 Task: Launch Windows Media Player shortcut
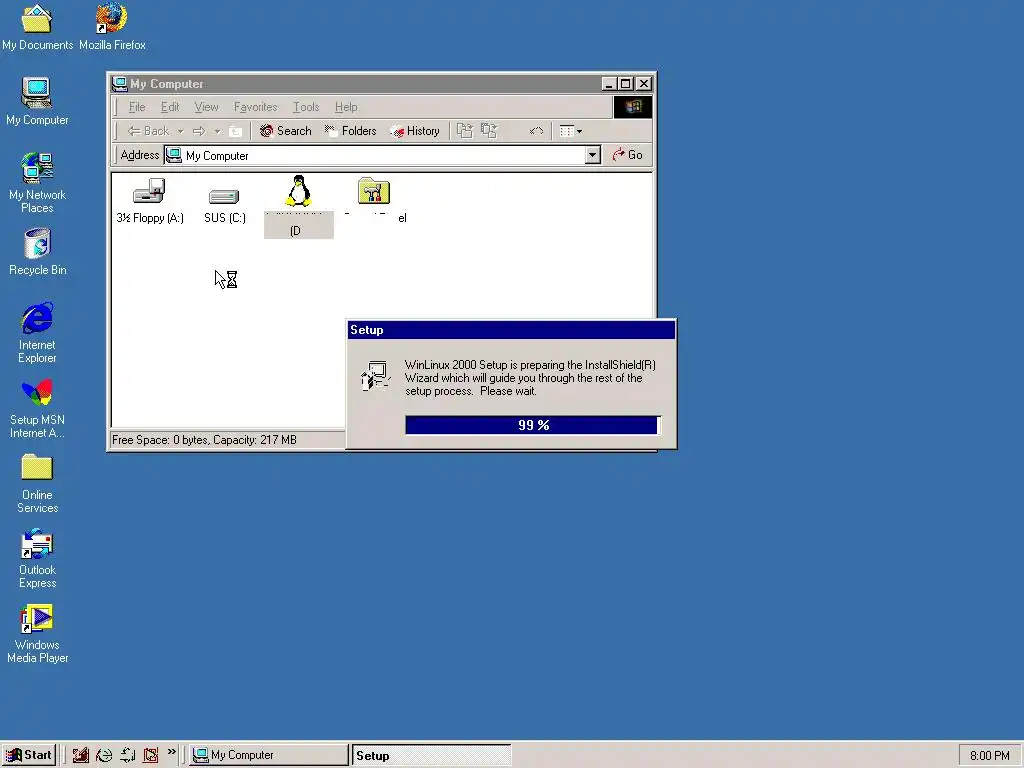pos(37,633)
